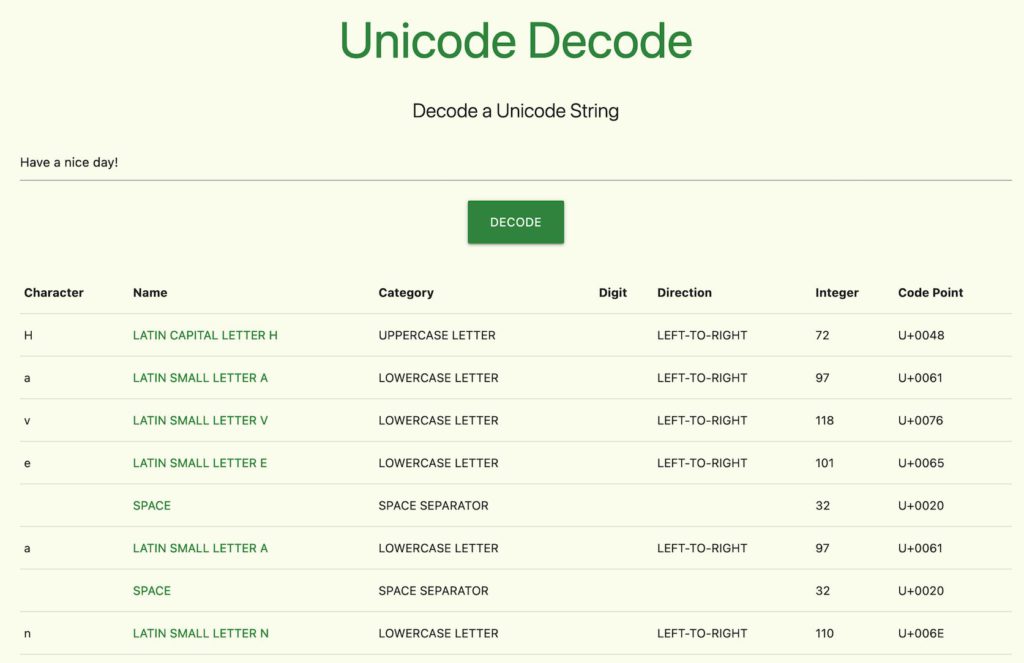The width and height of the screenshot is (1024, 663).
Task: Open the LATIN CAPITAL LETTER H link
Action: tap(205, 335)
